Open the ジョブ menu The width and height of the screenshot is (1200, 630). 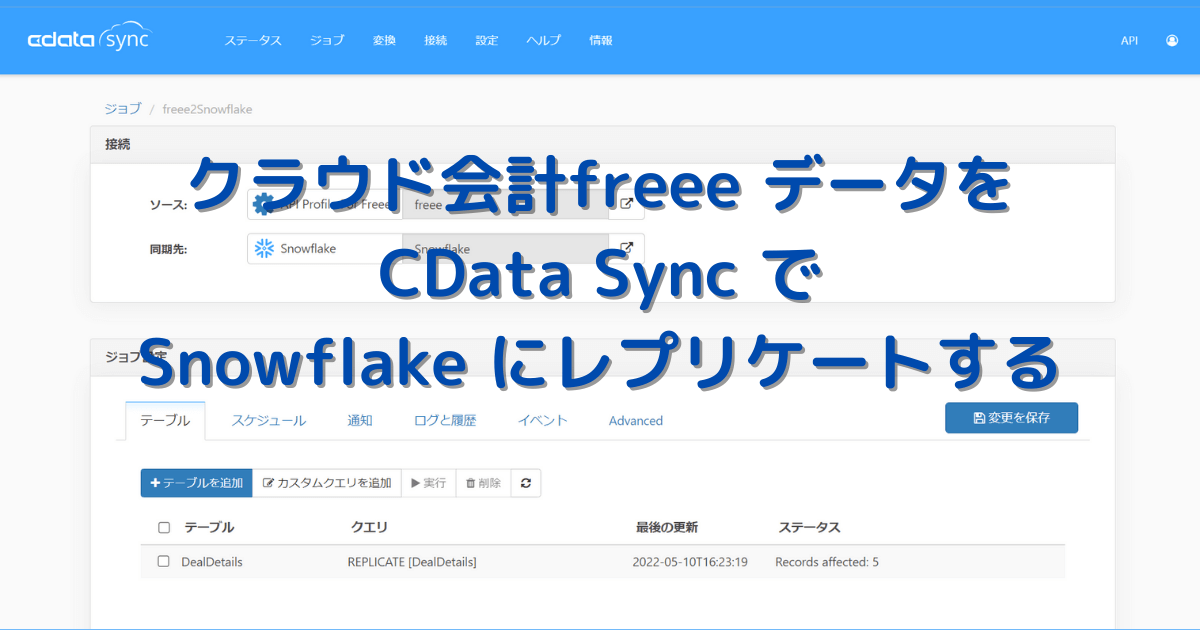[327, 41]
